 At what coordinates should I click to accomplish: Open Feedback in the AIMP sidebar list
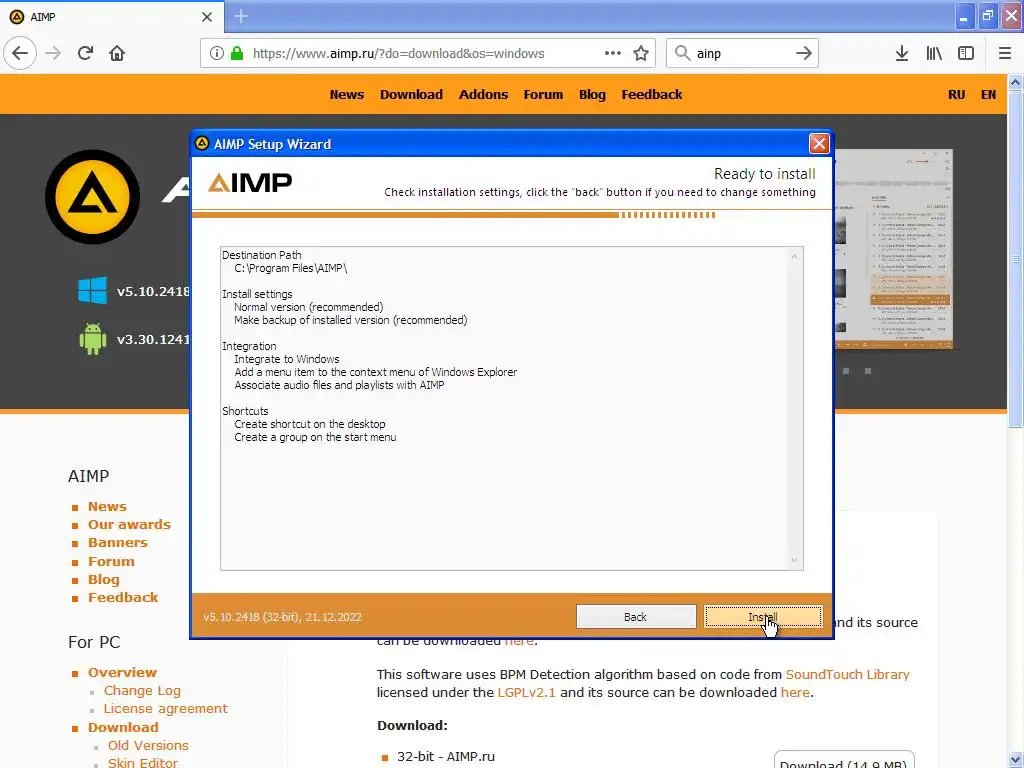click(123, 598)
